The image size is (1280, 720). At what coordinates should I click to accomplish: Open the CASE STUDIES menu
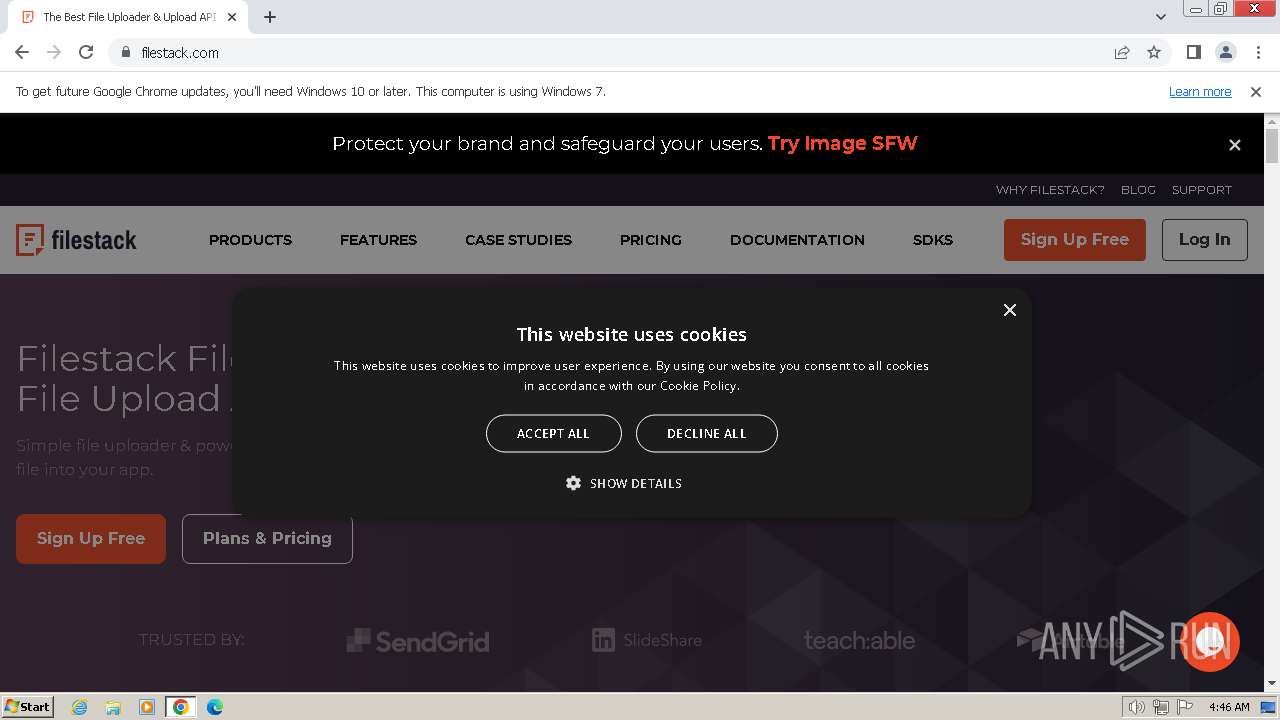518,240
